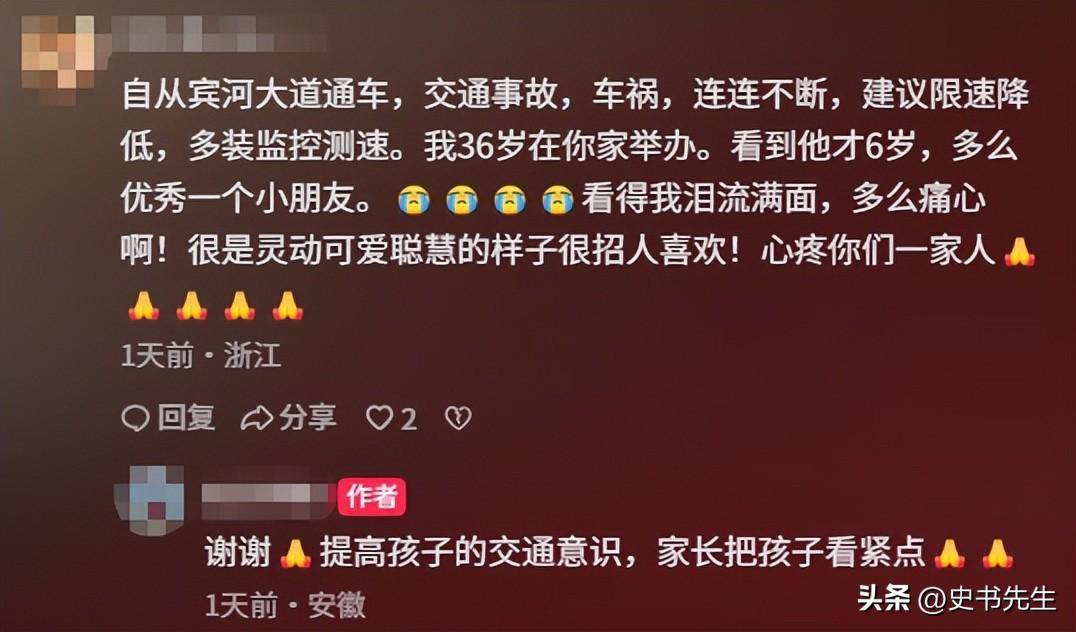
Task: Click the 分享 text label
Action: pos(307,417)
